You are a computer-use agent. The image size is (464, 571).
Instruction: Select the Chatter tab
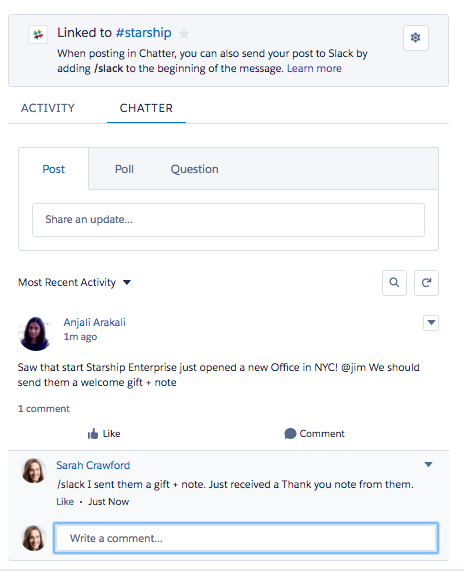click(x=146, y=108)
